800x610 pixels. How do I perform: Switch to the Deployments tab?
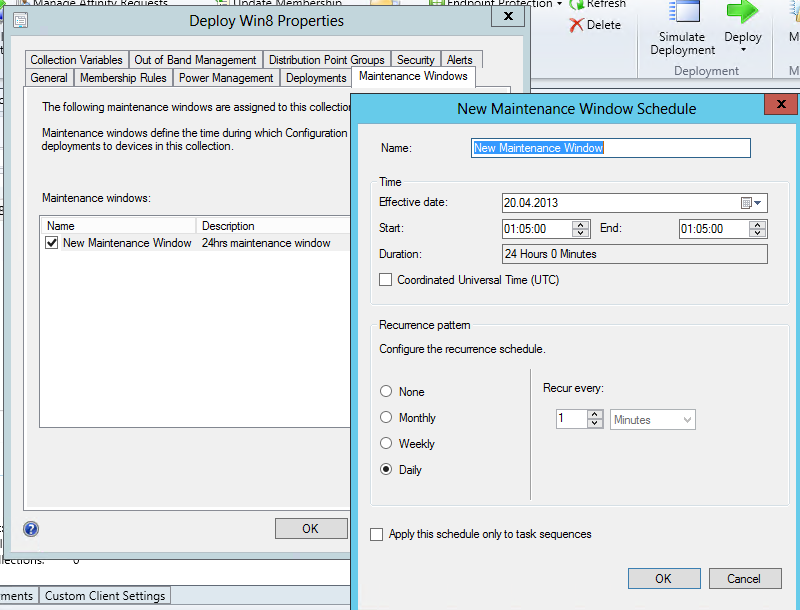pyautogui.click(x=316, y=78)
